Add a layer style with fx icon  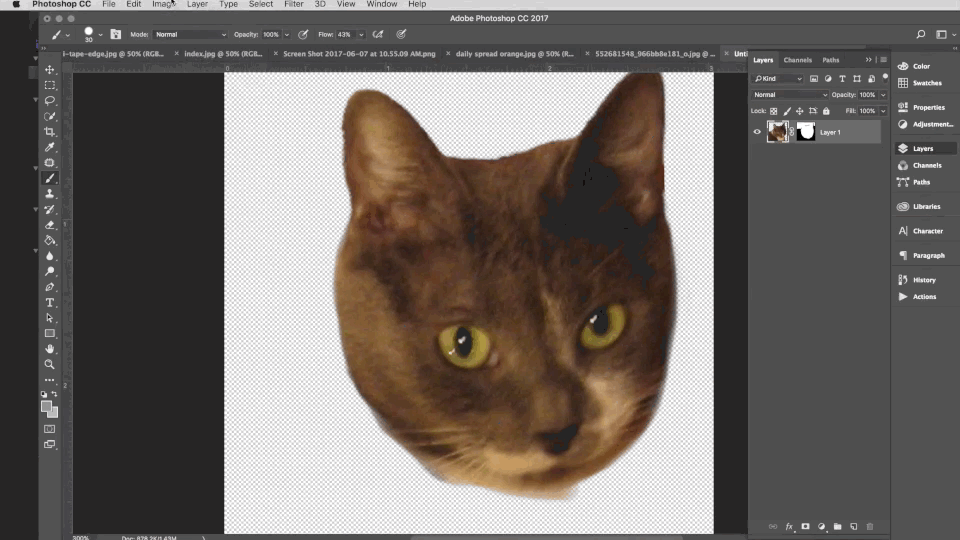point(789,527)
